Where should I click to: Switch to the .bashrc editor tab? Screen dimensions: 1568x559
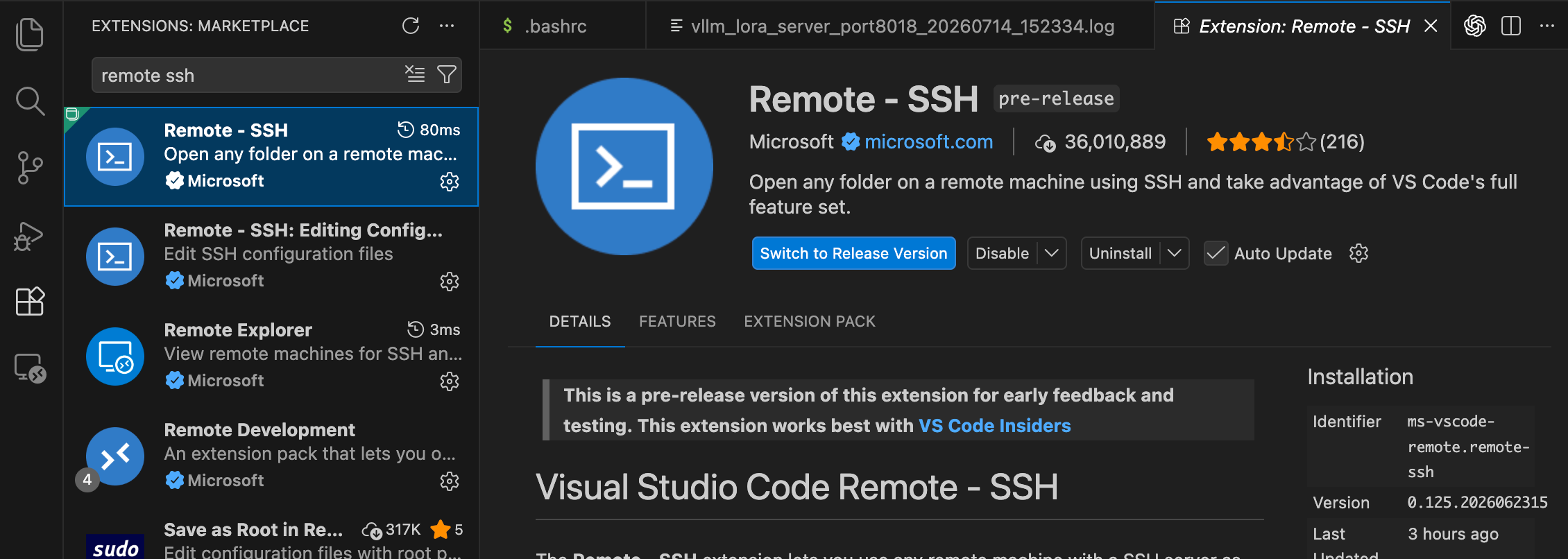pyautogui.click(x=563, y=26)
